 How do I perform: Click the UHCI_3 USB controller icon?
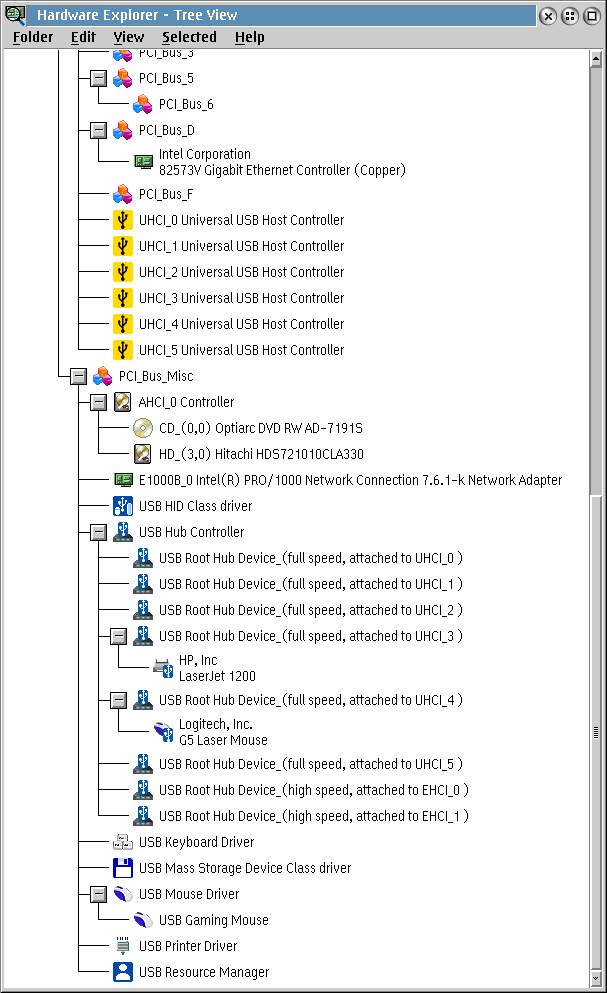122,298
